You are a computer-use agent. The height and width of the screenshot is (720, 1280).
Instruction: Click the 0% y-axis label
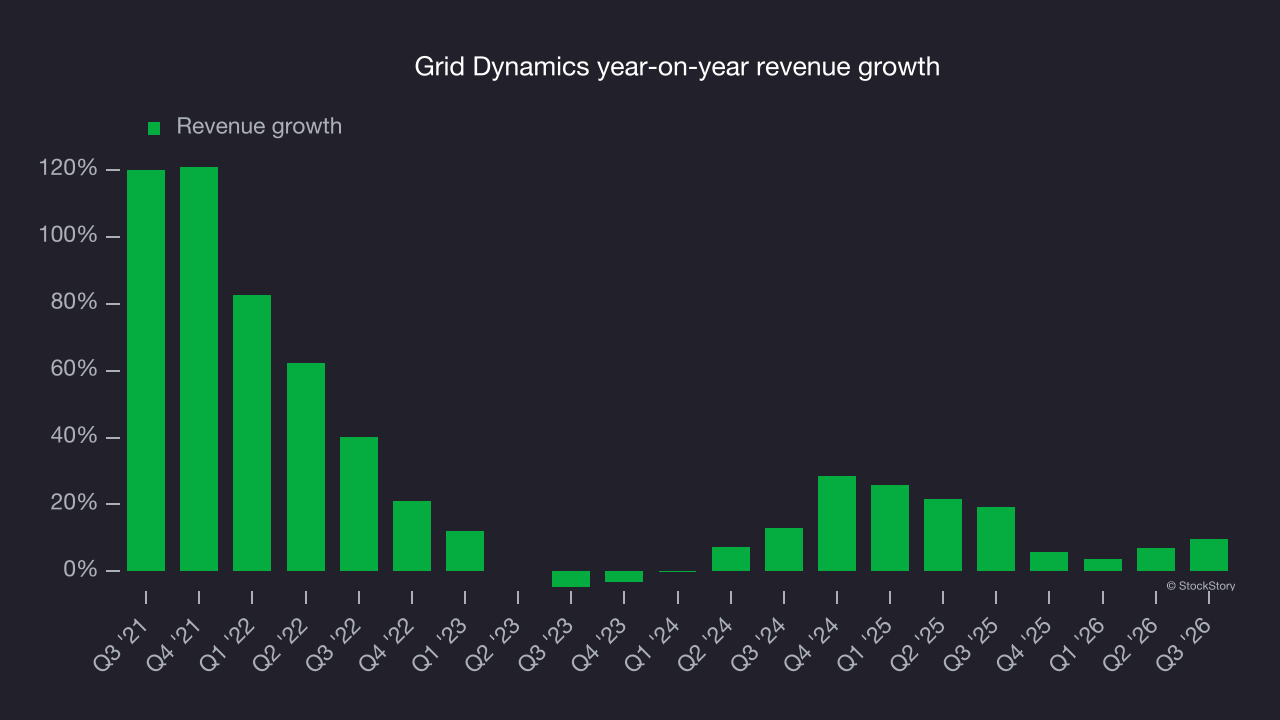(x=80, y=570)
